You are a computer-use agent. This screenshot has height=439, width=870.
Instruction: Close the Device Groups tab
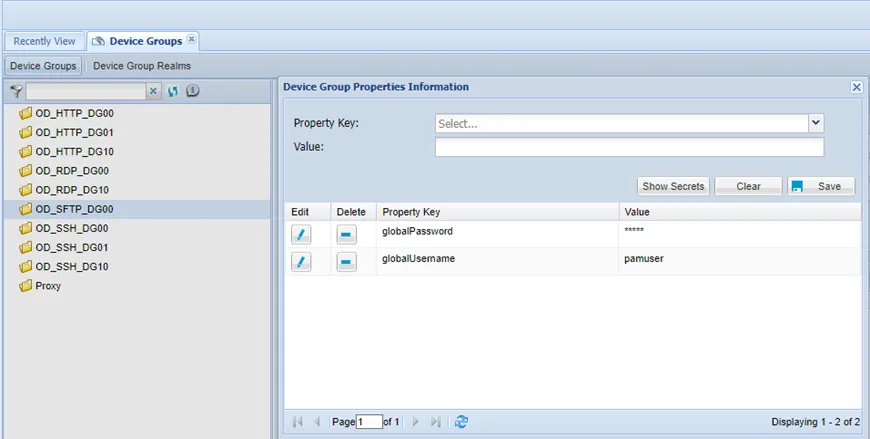click(191, 39)
